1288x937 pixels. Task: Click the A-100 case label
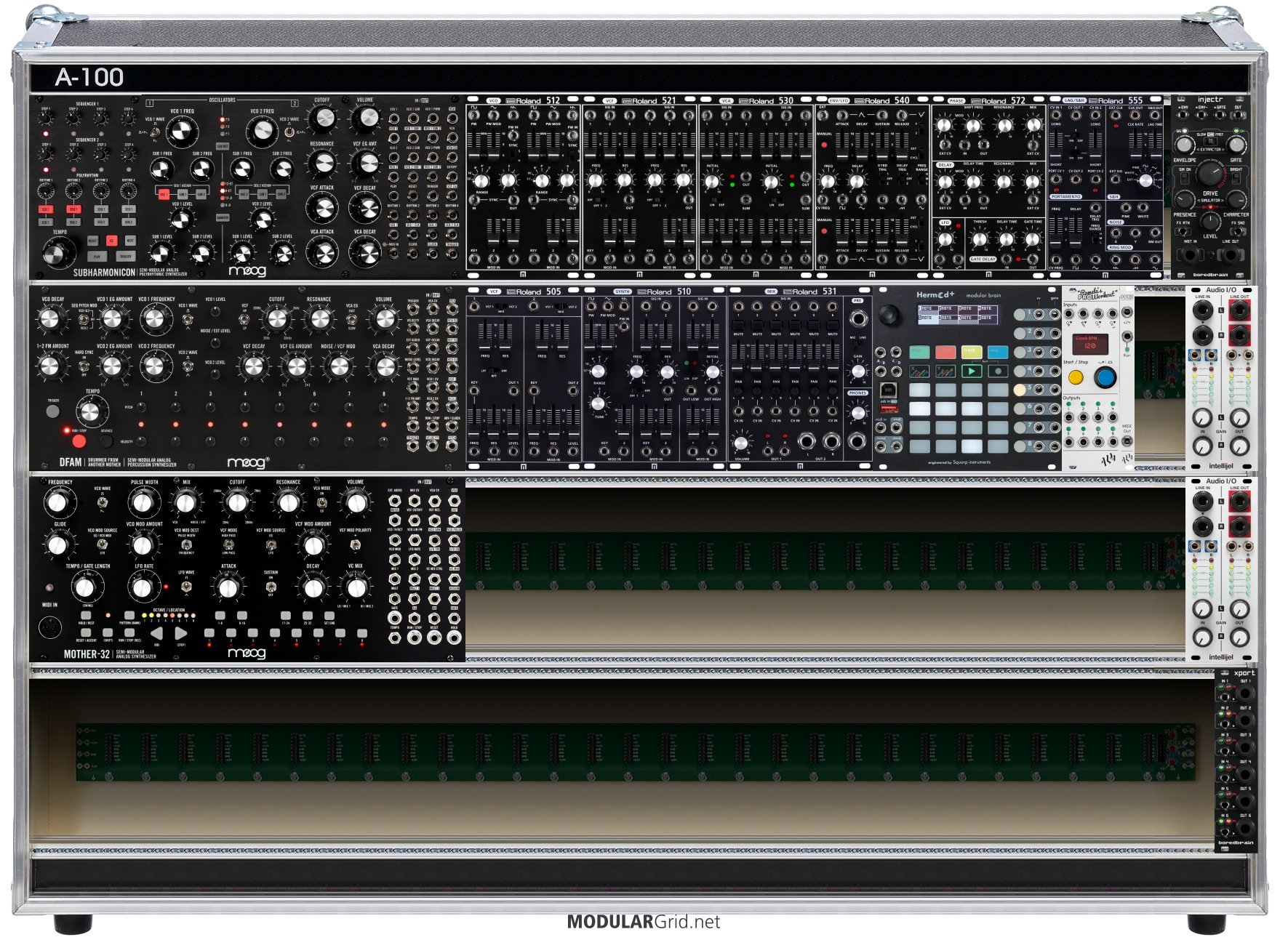[89, 77]
